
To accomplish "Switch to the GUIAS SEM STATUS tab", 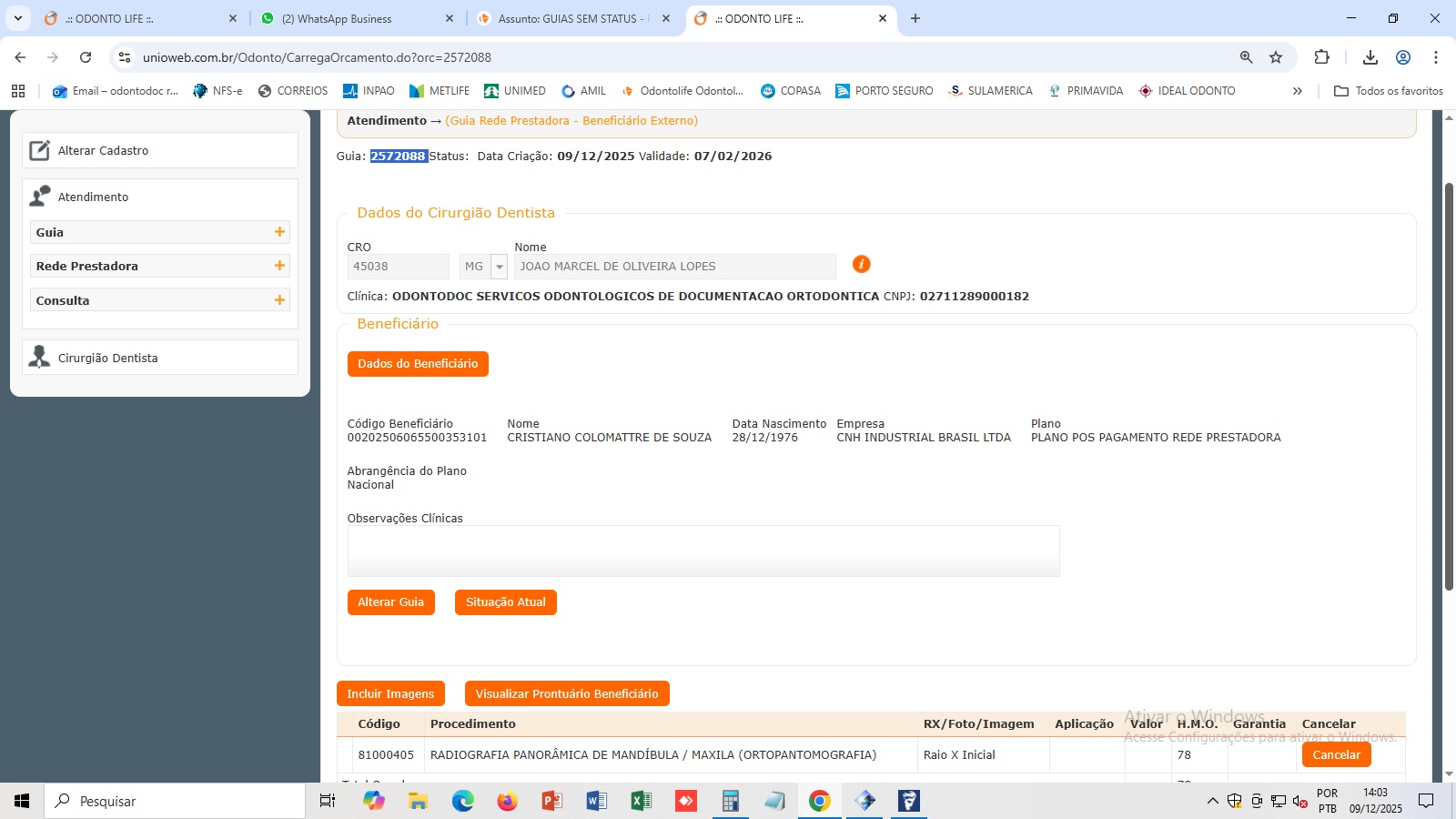I will [x=571, y=18].
